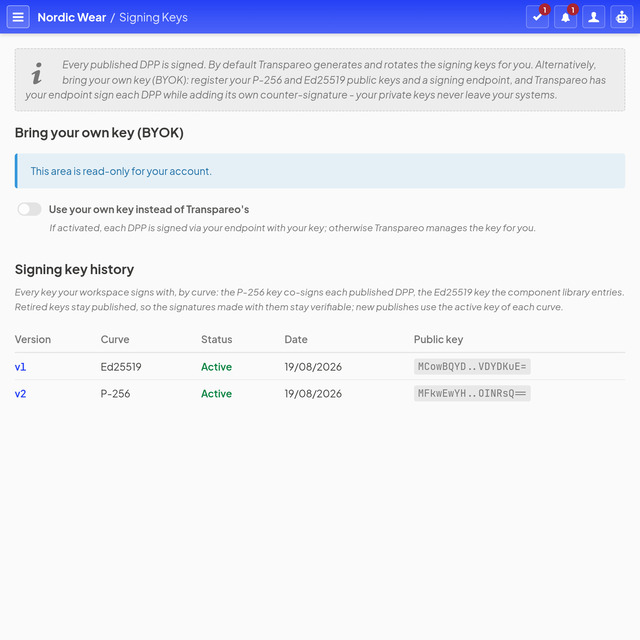Toggle Use your own key switch

(x=29, y=209)
